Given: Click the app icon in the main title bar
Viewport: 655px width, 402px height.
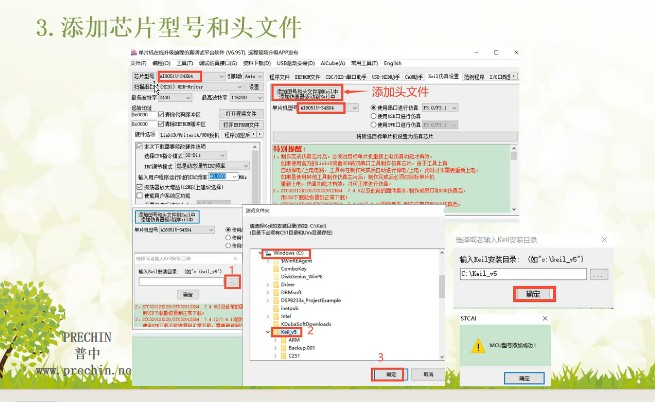Looking at the screenshot, I should point(134,53).
